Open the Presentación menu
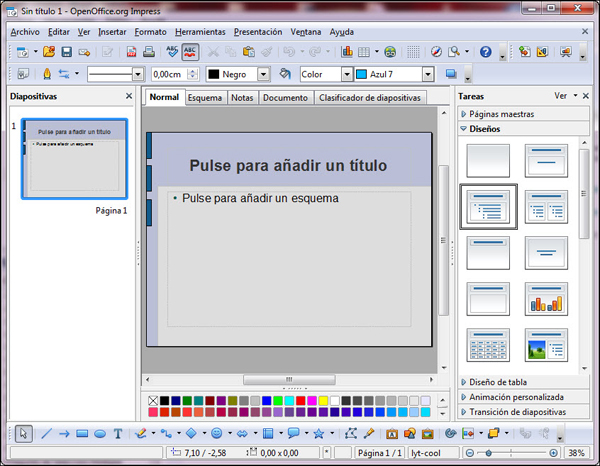 258,32
